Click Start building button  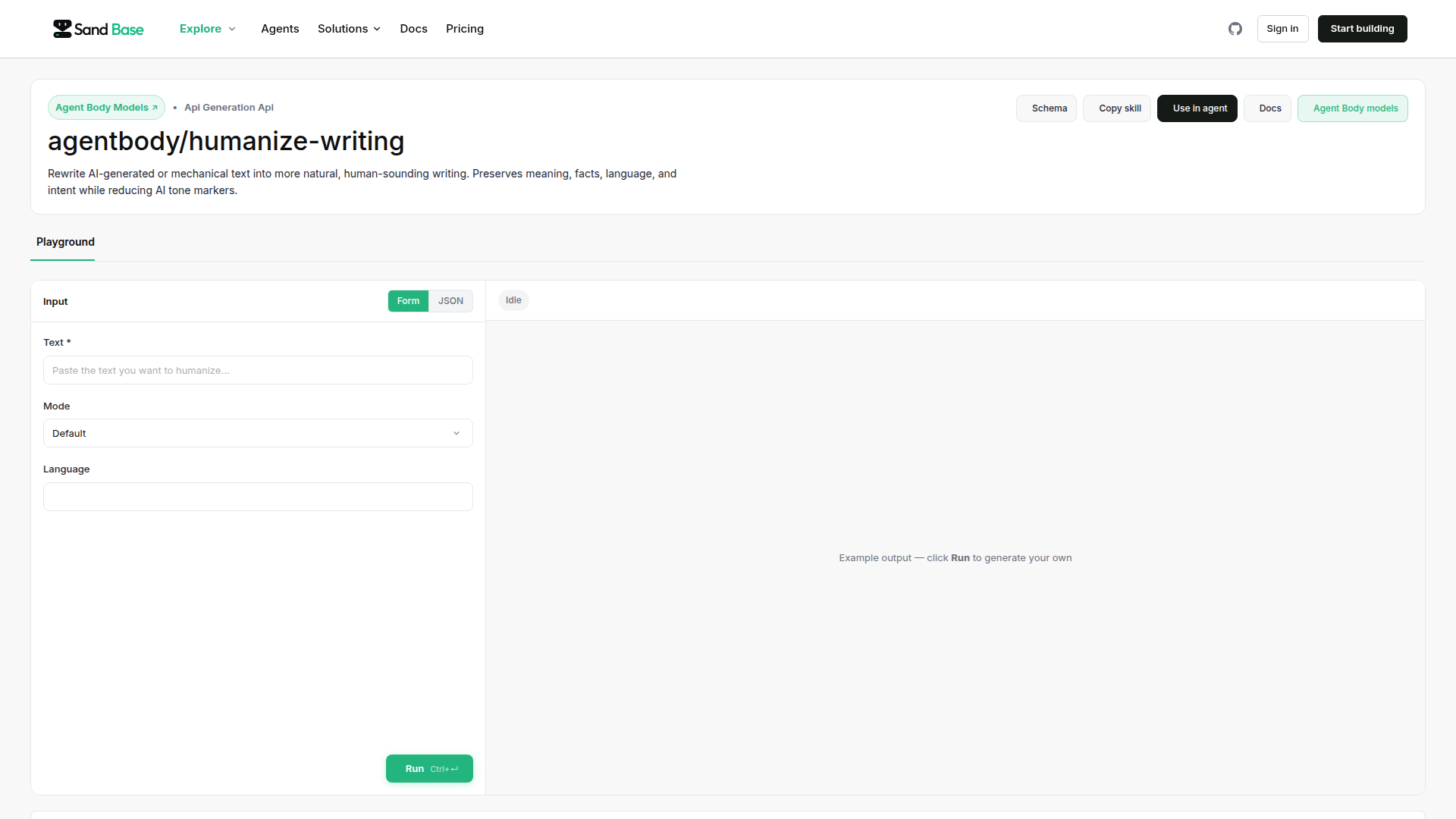click(x=1362, y=29)
